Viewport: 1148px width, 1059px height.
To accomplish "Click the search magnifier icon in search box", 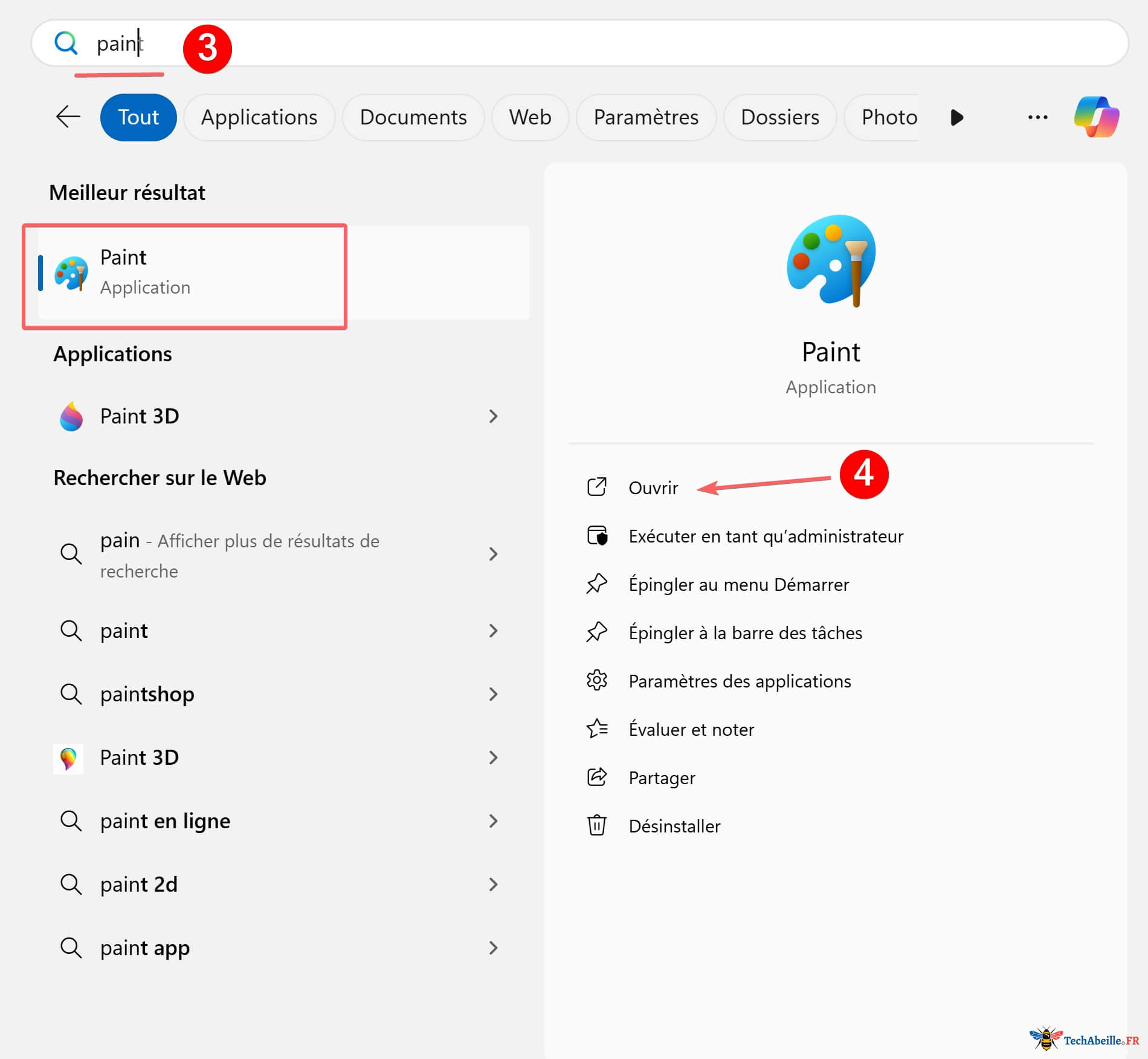I will point(66,43).
